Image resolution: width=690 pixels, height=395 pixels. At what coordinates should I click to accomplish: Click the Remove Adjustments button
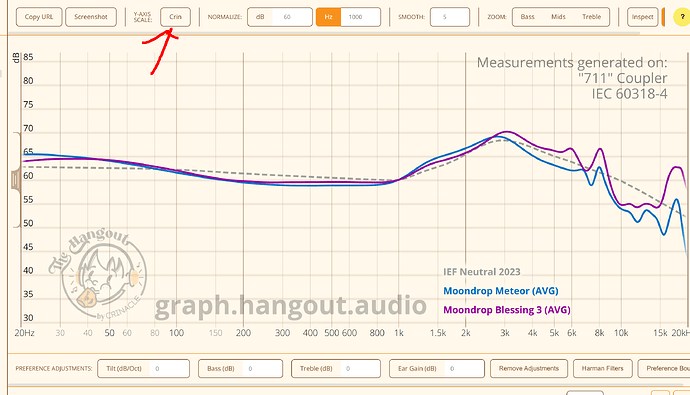529,368
